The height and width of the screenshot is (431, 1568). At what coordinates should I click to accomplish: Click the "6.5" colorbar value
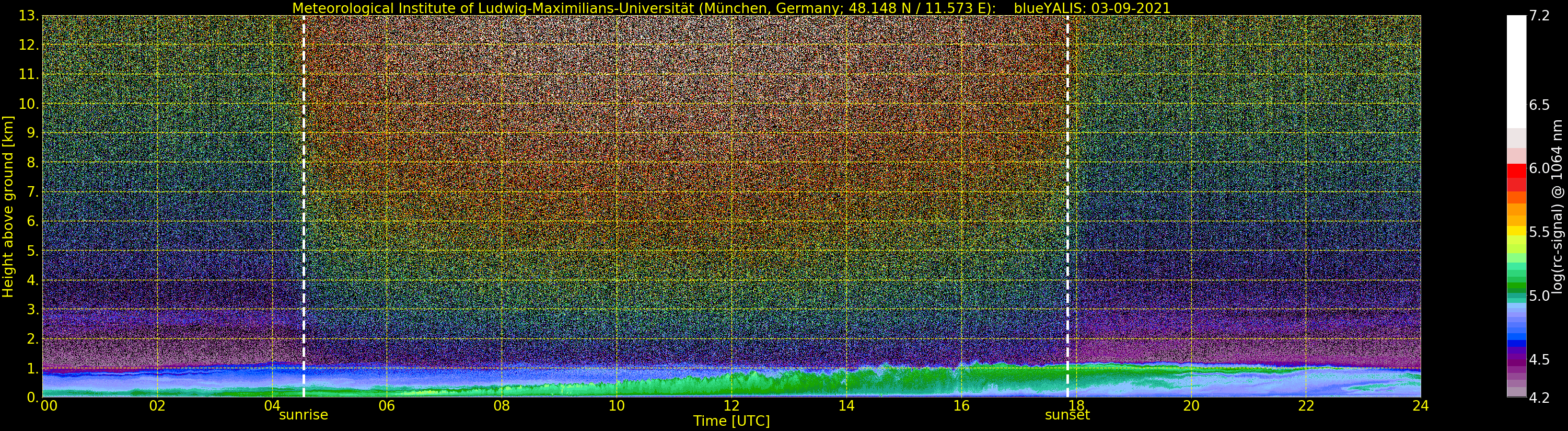(1539, 106)
